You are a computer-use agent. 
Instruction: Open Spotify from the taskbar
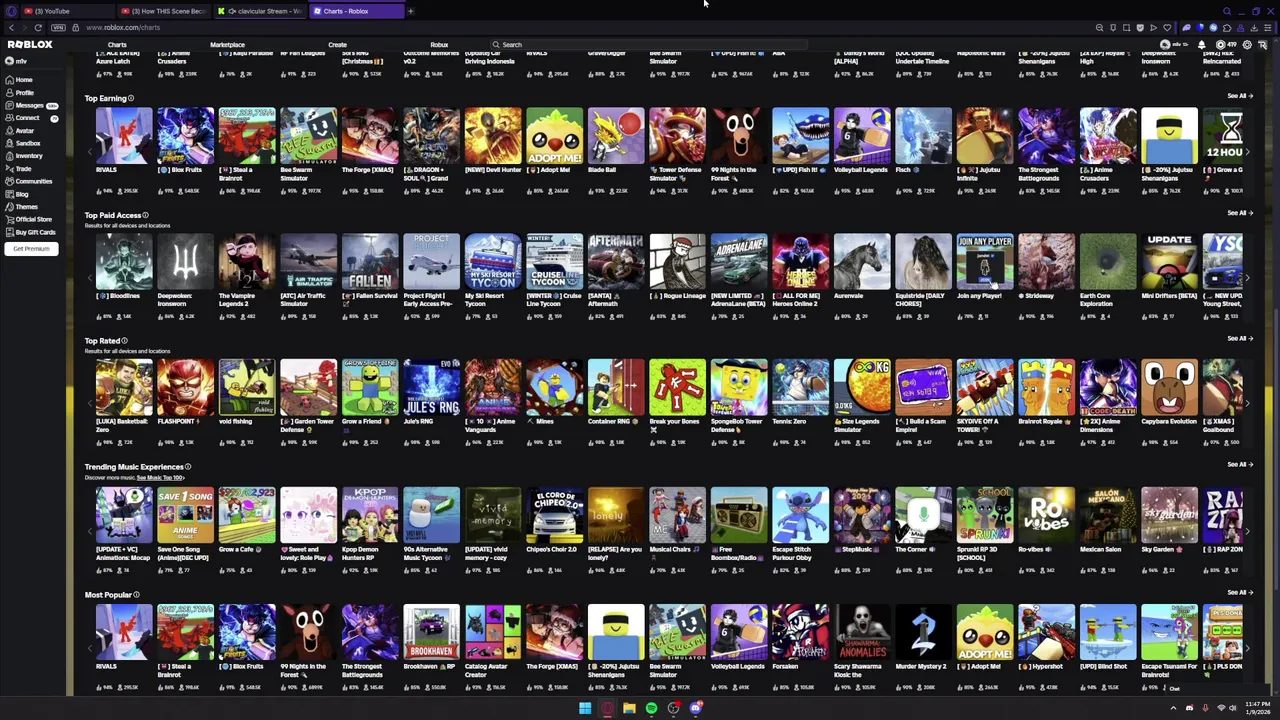tap(651, 708)
